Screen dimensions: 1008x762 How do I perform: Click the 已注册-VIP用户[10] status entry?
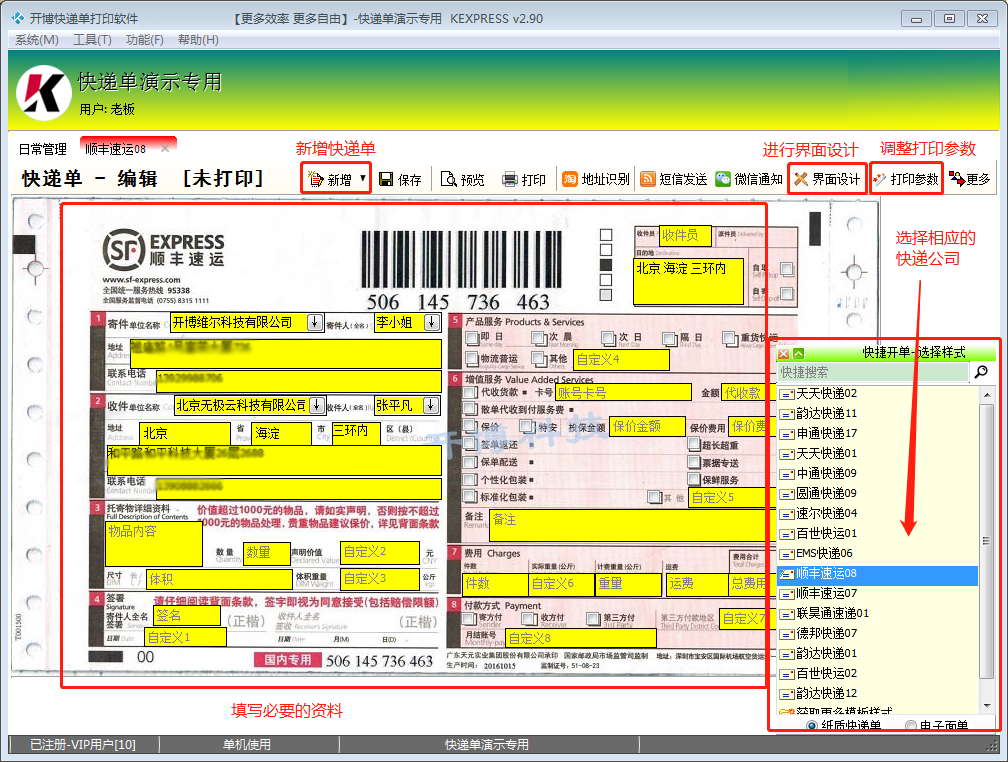pyautogui.click(x=83, y=745)
